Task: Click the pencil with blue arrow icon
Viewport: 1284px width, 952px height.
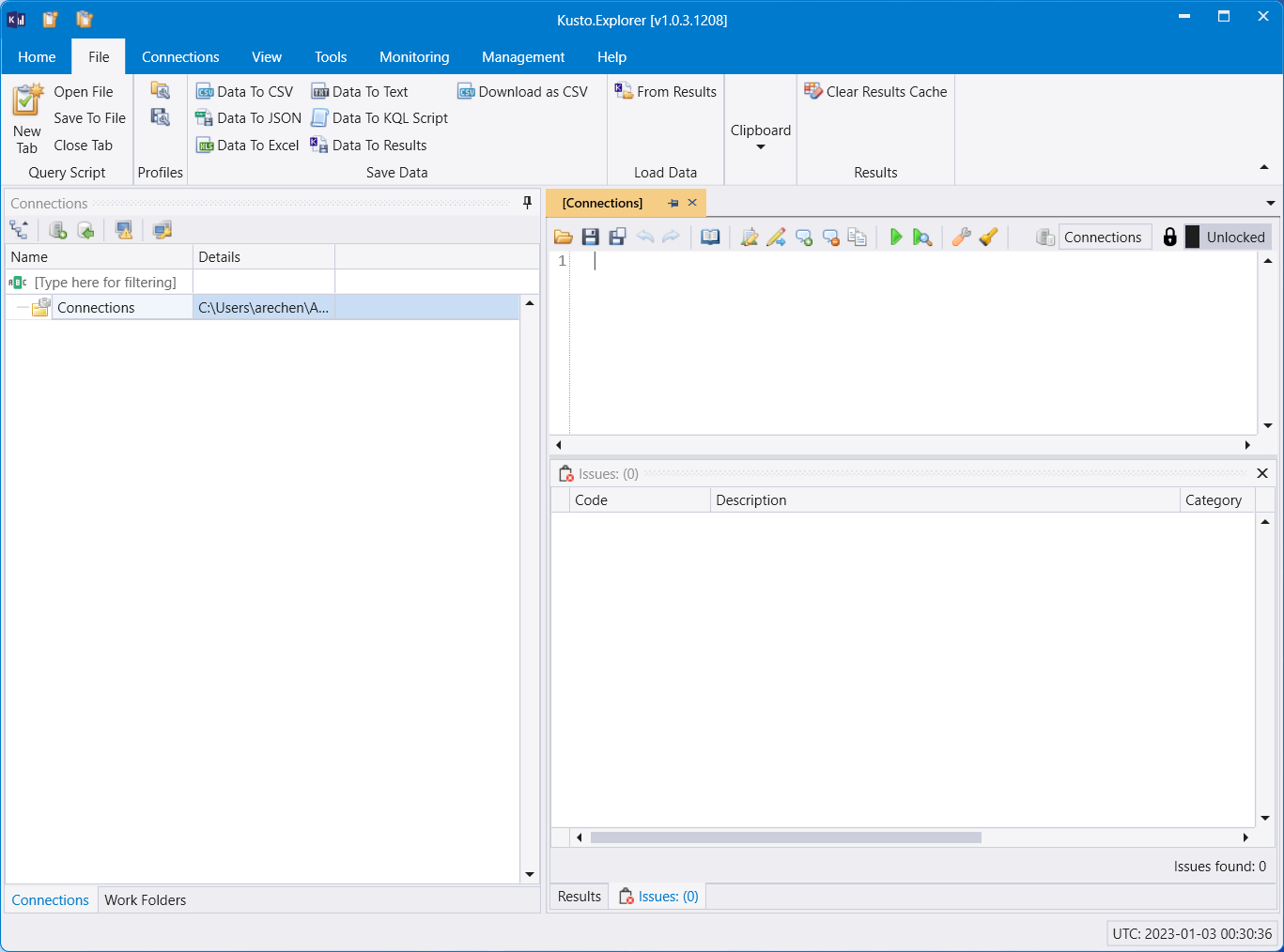Action: (776, 238)
